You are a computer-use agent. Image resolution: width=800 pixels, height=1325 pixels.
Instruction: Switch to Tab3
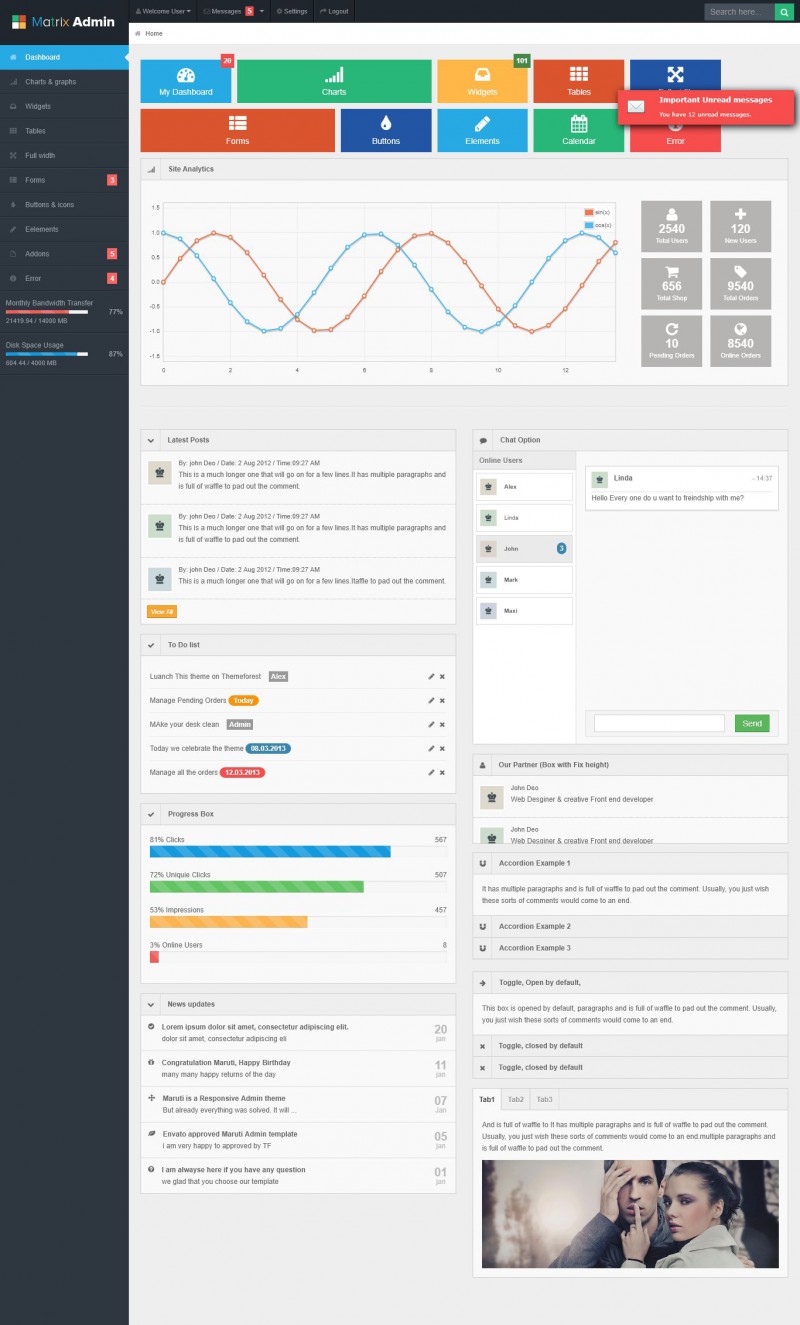pyautogui.click(x=545, y=1099)
